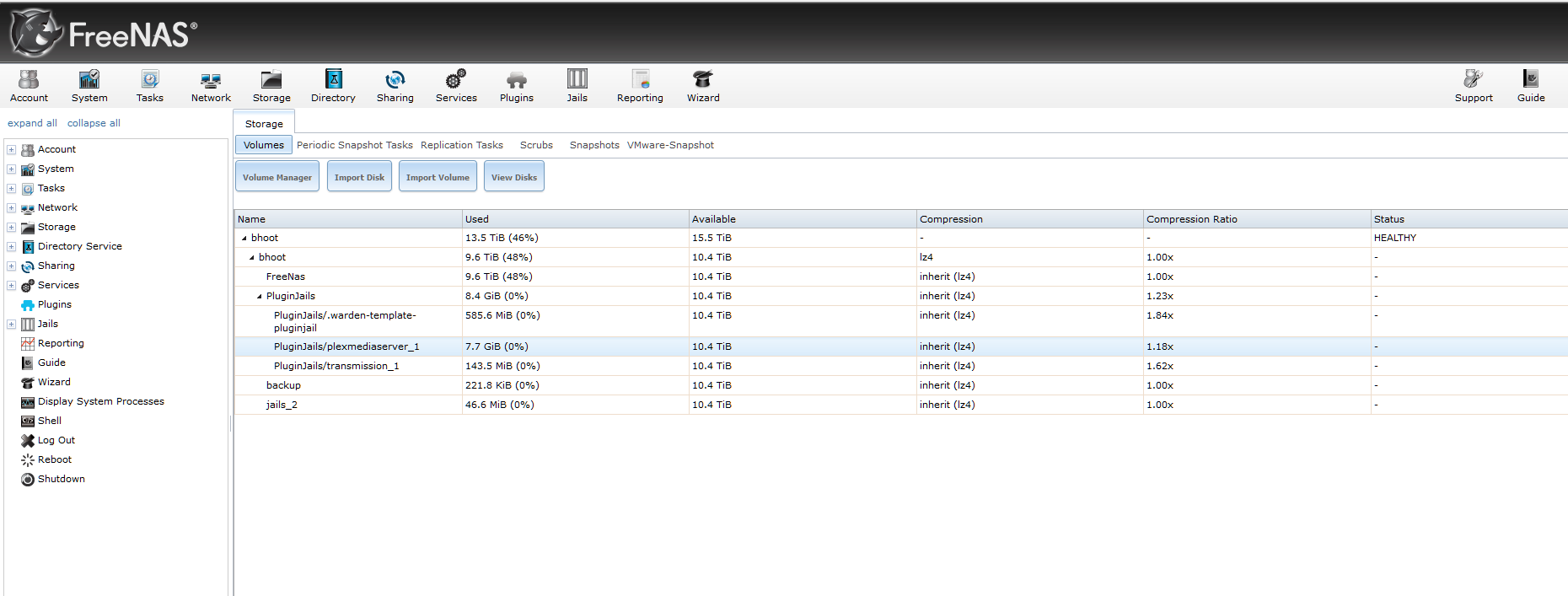Open Guide in sidebar tree
1568x596 pixels.
point(51,362)
